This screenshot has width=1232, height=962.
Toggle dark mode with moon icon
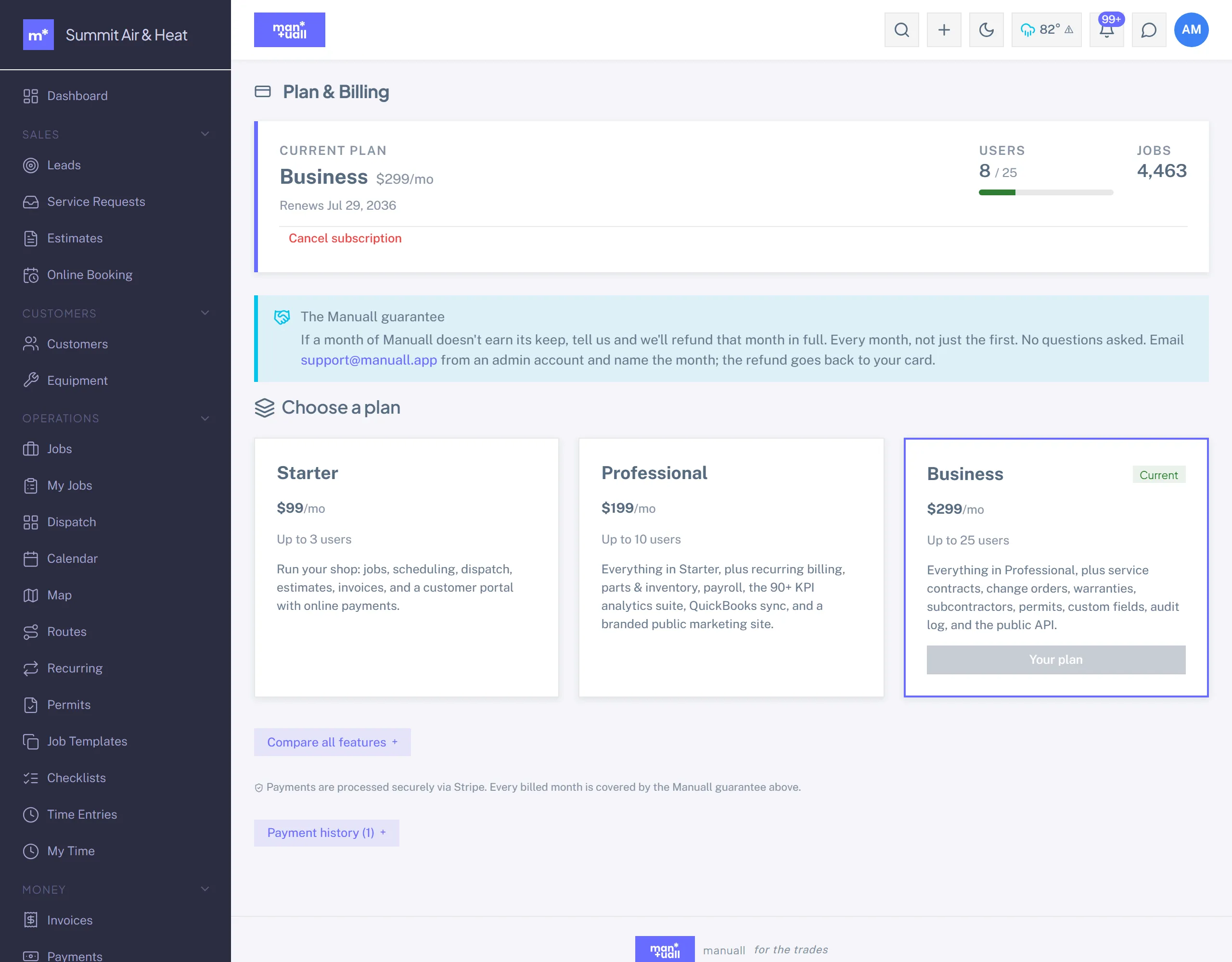(986, 30)
